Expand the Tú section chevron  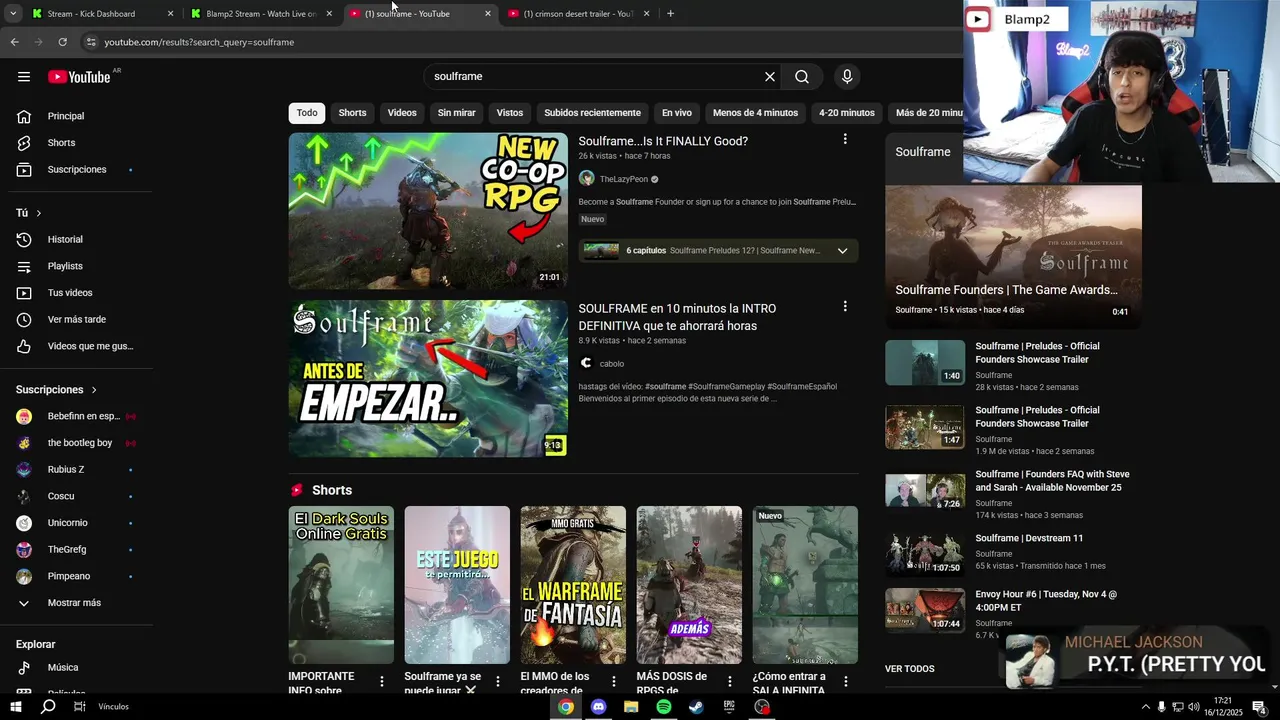[x=39, y=213]
